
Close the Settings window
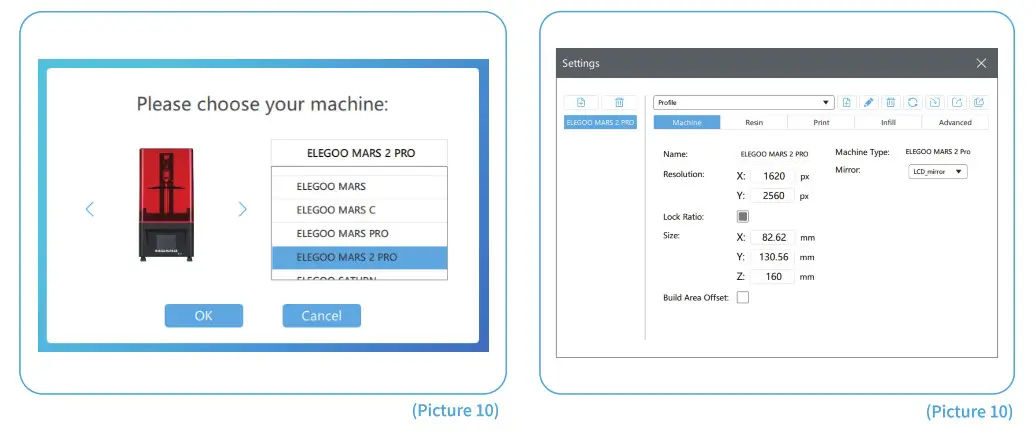pos(981,63)
